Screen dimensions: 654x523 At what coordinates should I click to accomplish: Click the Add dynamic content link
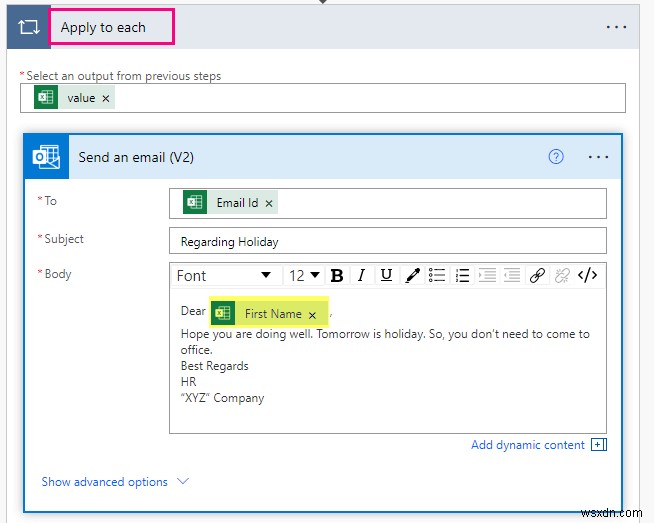(x=528, y=445)
